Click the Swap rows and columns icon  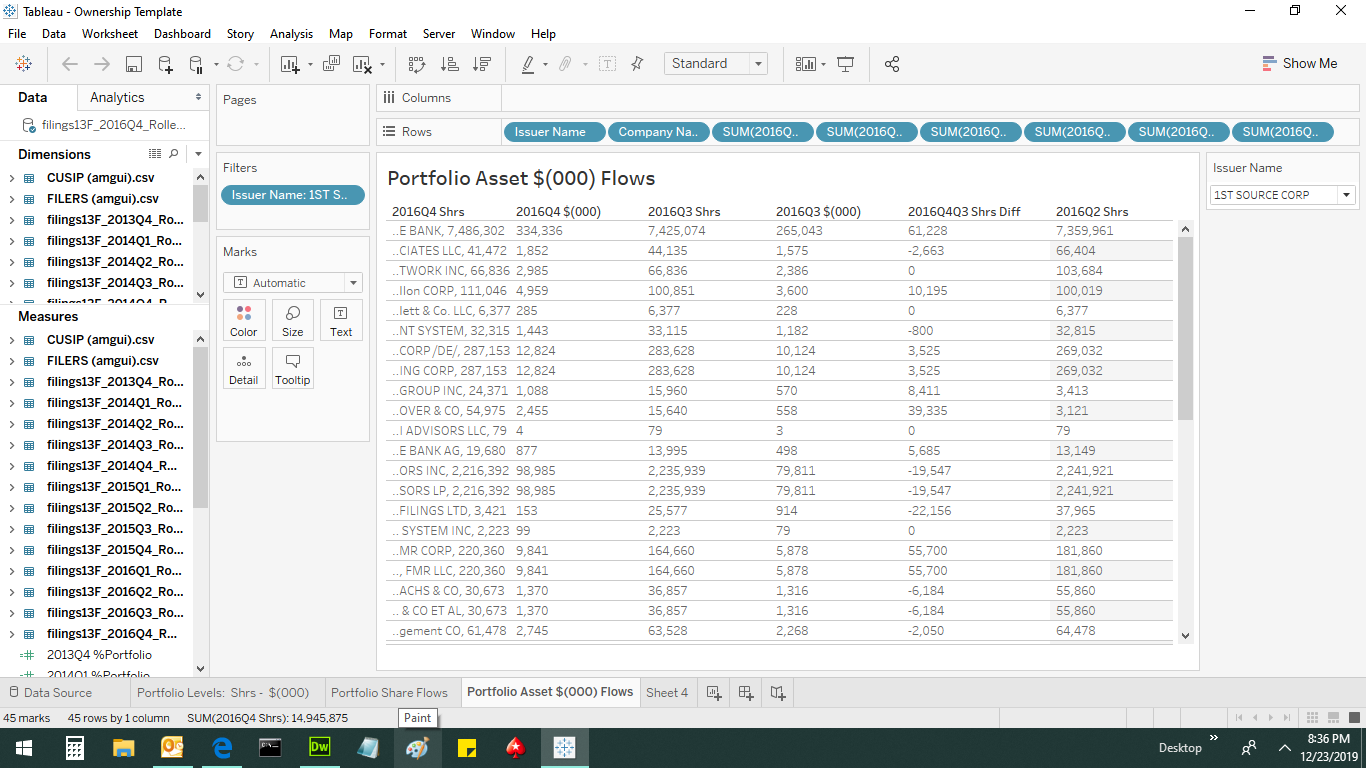417,64
